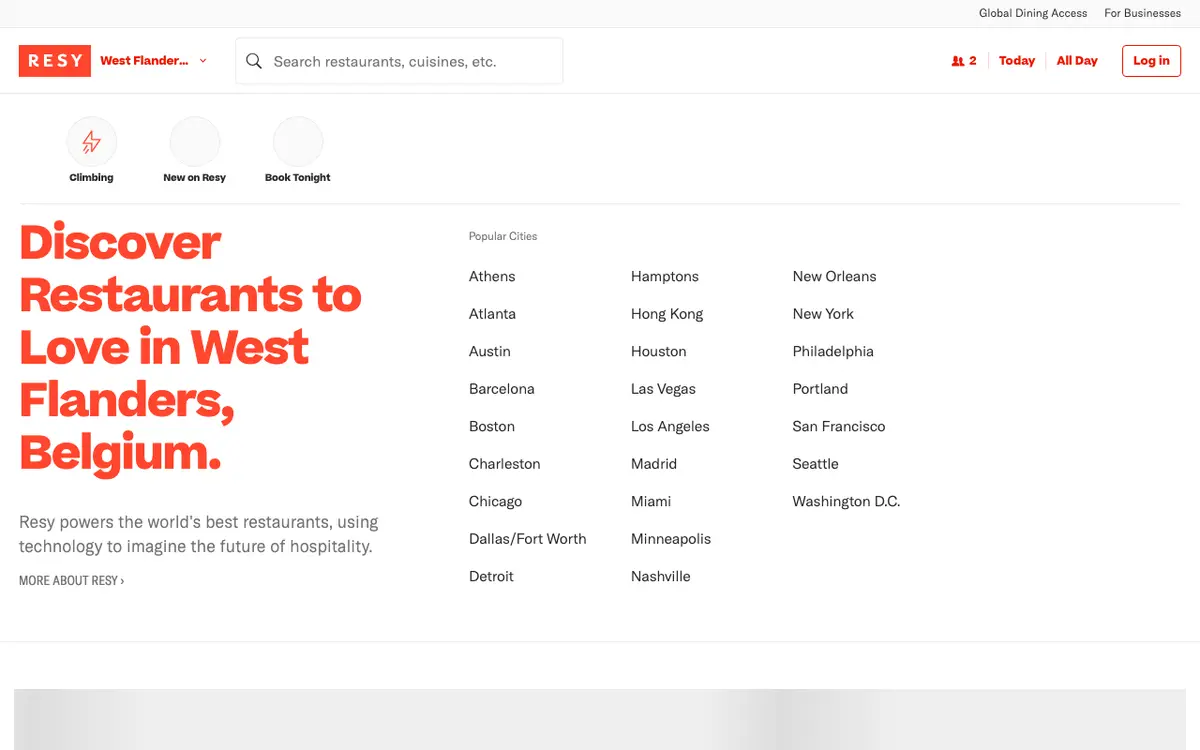Open the Today date picker
This screenshot has height=750, width=1200.
[x=1017, y=61]
